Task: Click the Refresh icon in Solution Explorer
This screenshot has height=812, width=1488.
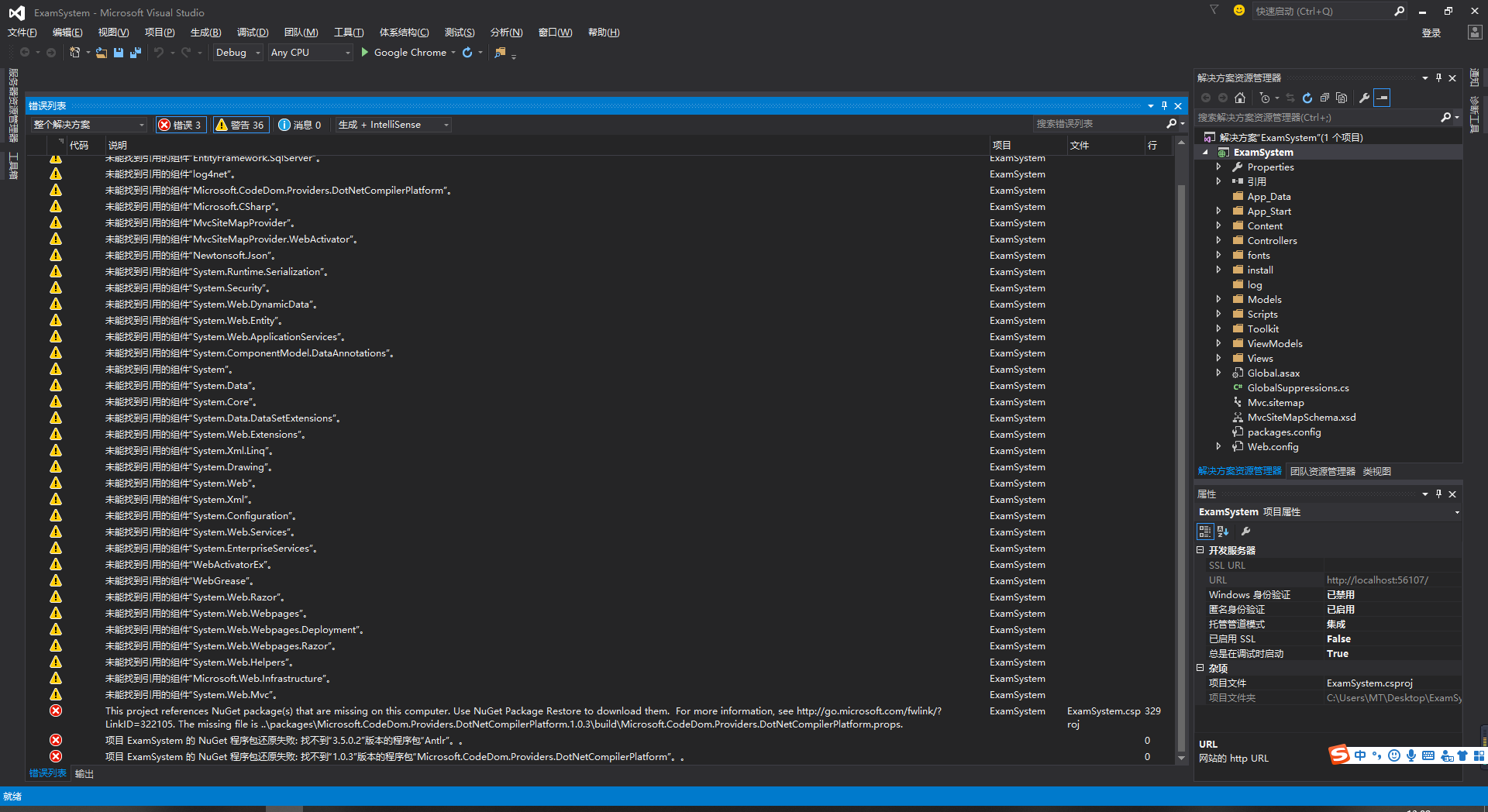Action: pyautogui.click(x=1307, y=98)
